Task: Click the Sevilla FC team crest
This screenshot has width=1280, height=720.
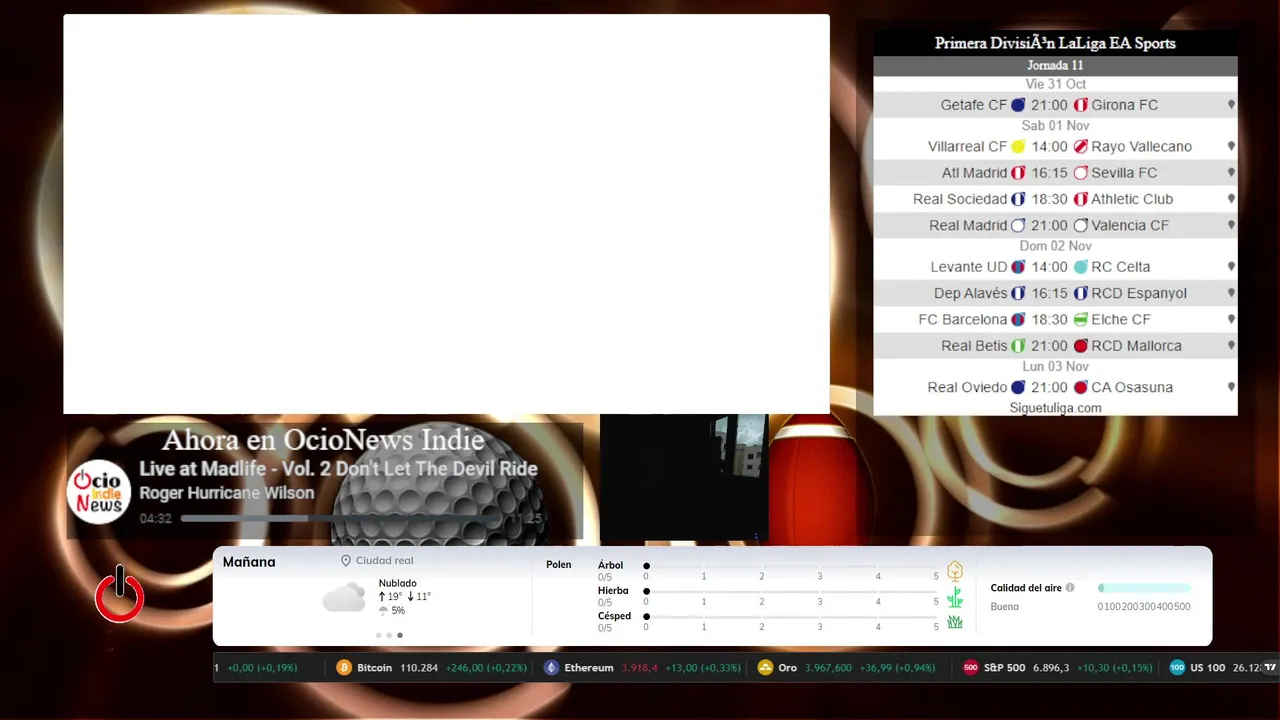Action: click(1080, 173)
